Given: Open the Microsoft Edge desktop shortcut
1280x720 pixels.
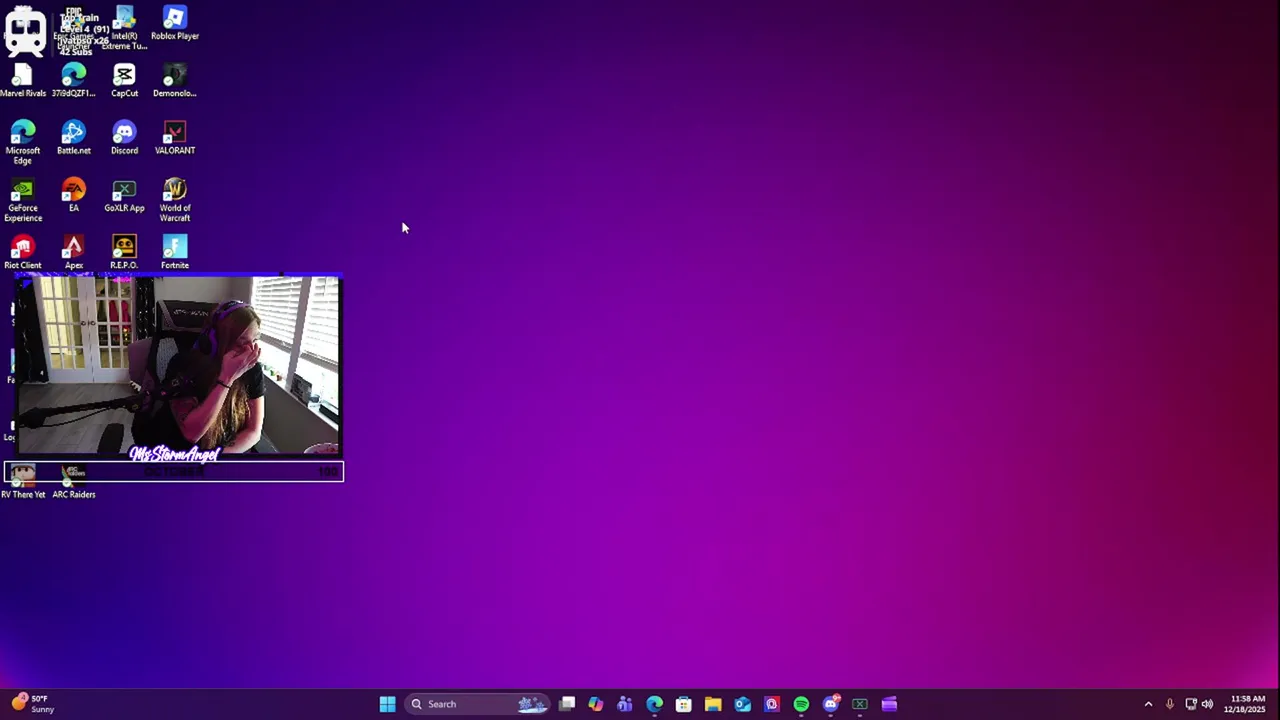Looking at the screenshot, I should tap(23, 143).
